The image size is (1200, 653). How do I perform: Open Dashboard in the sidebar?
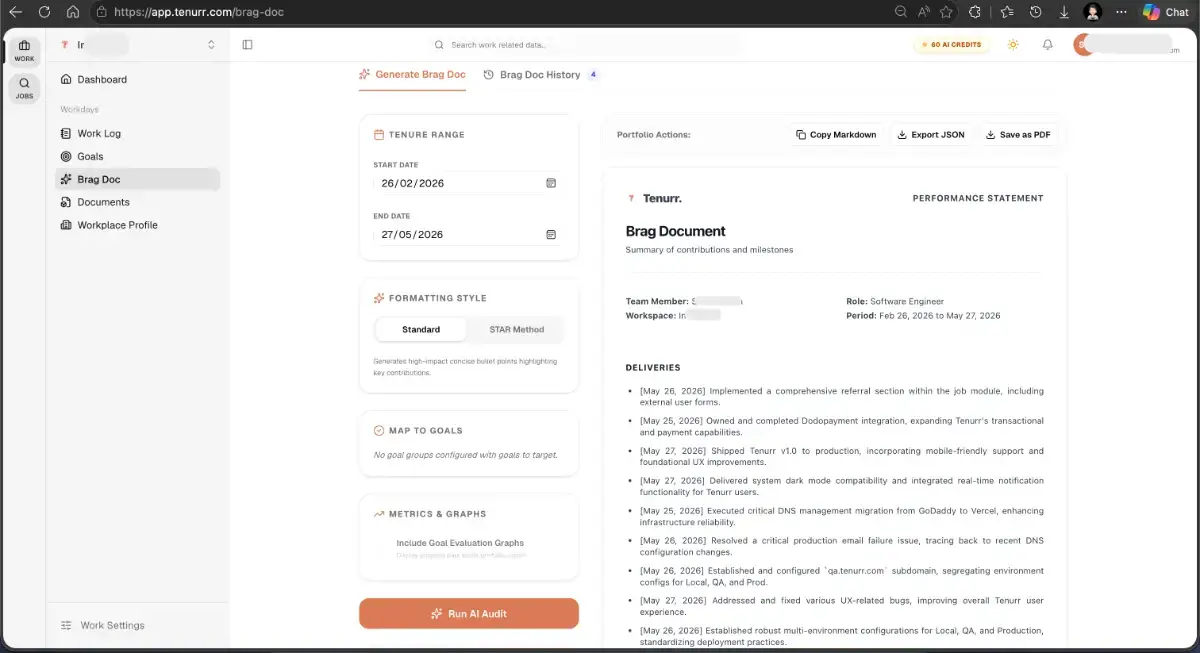point(135,79)
